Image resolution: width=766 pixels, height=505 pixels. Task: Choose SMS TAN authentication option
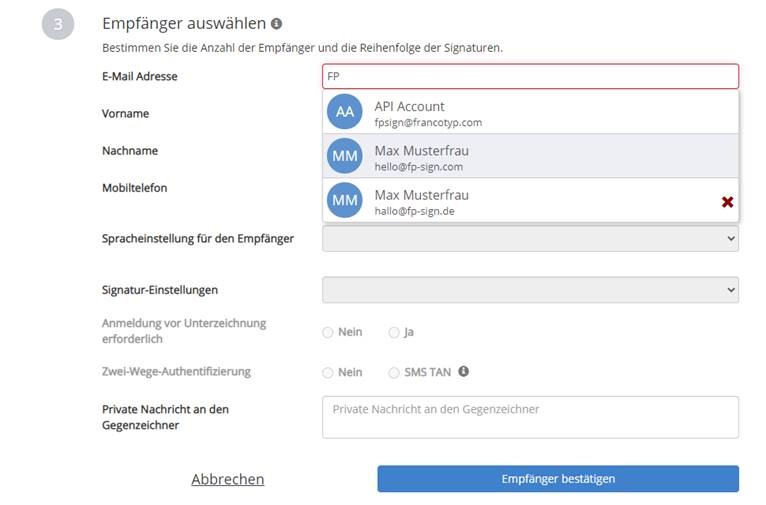pos(394,373)
